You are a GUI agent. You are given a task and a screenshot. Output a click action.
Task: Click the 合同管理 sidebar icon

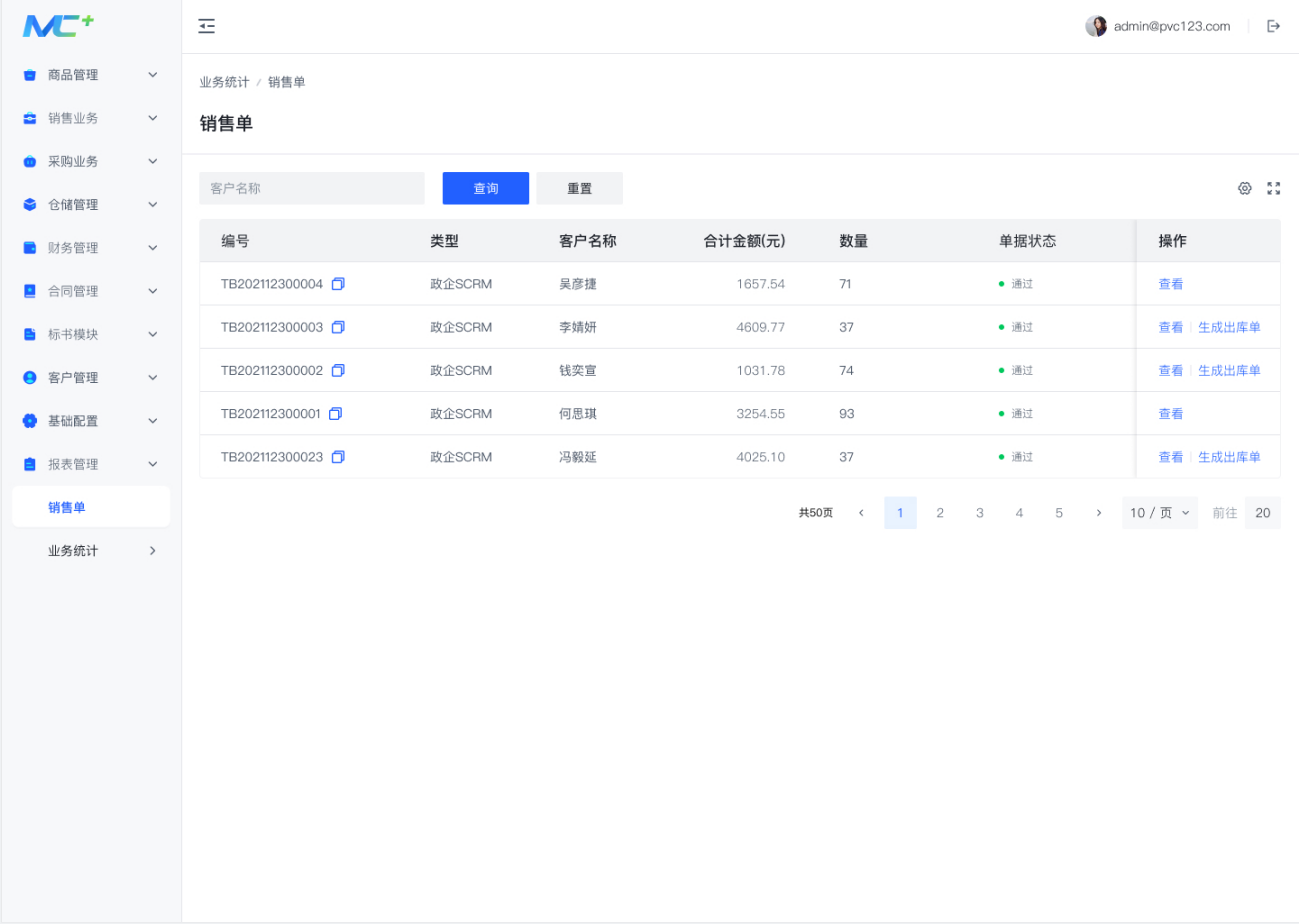30,291
